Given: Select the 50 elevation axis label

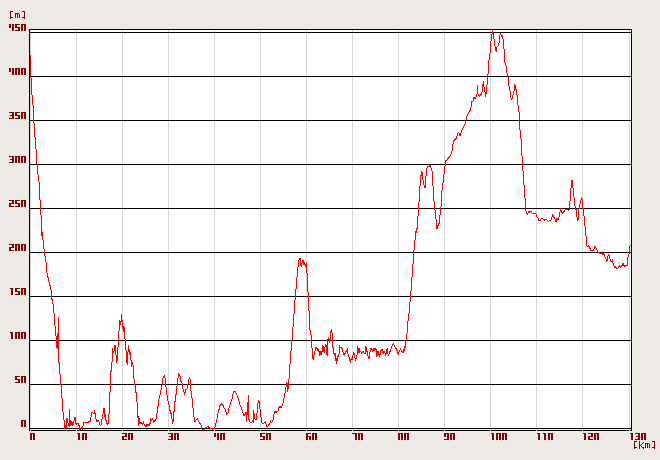Looking at the screenshot, I should 19,380.
